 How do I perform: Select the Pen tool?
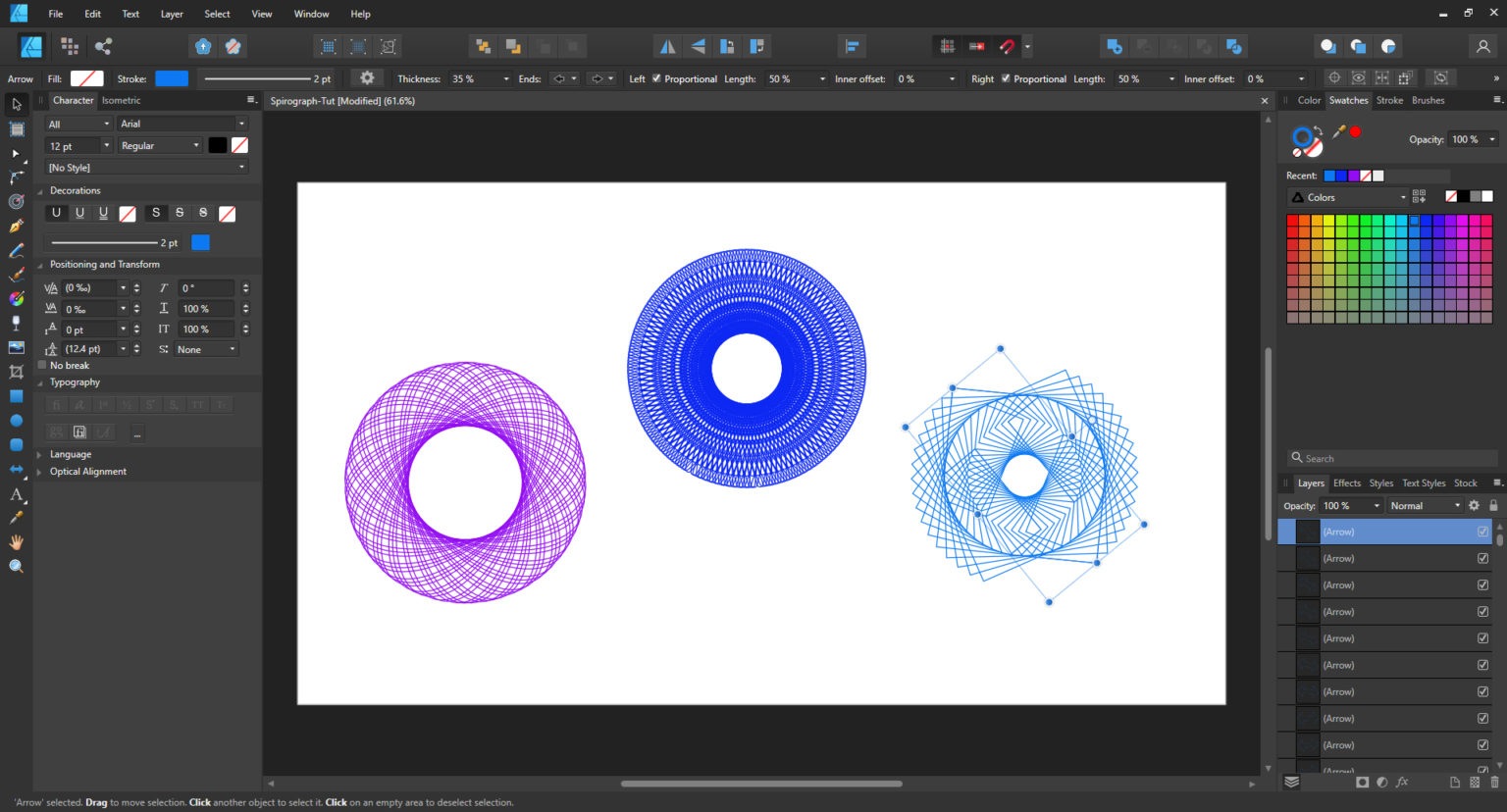point(16,227)
